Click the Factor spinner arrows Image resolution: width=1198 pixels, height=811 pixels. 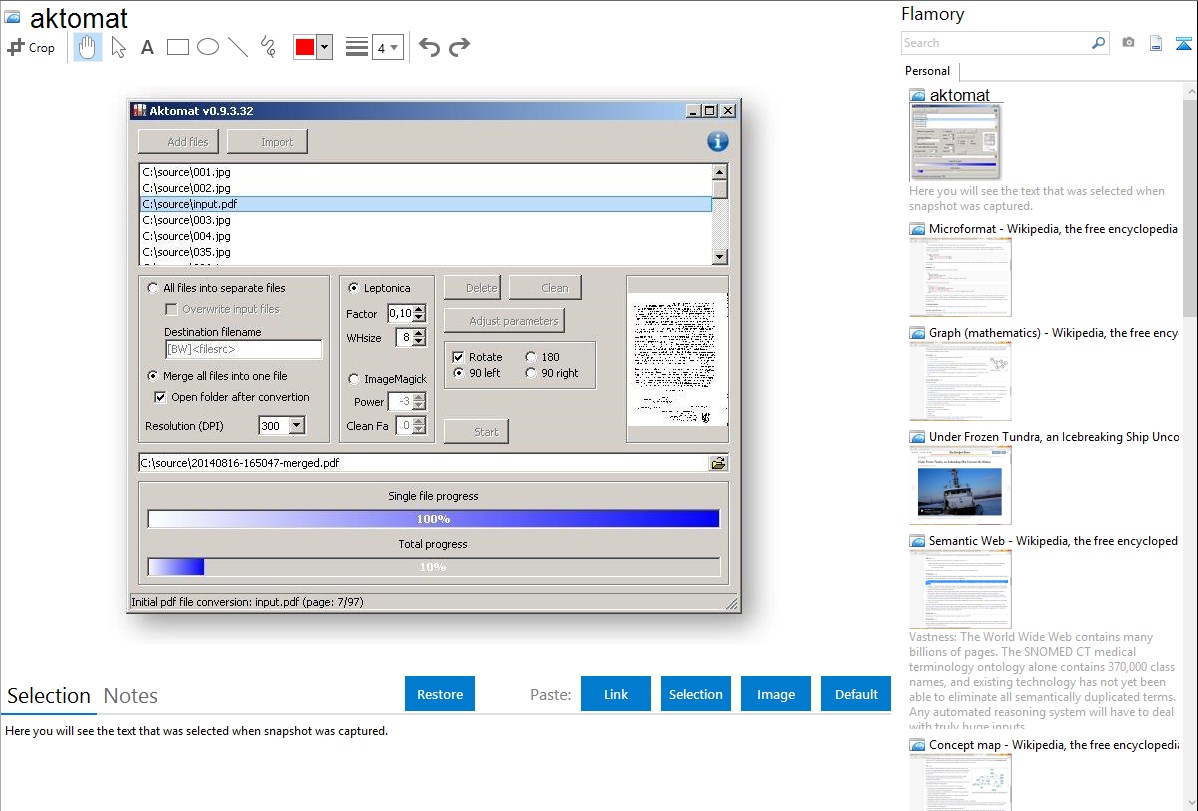point(419,313)
